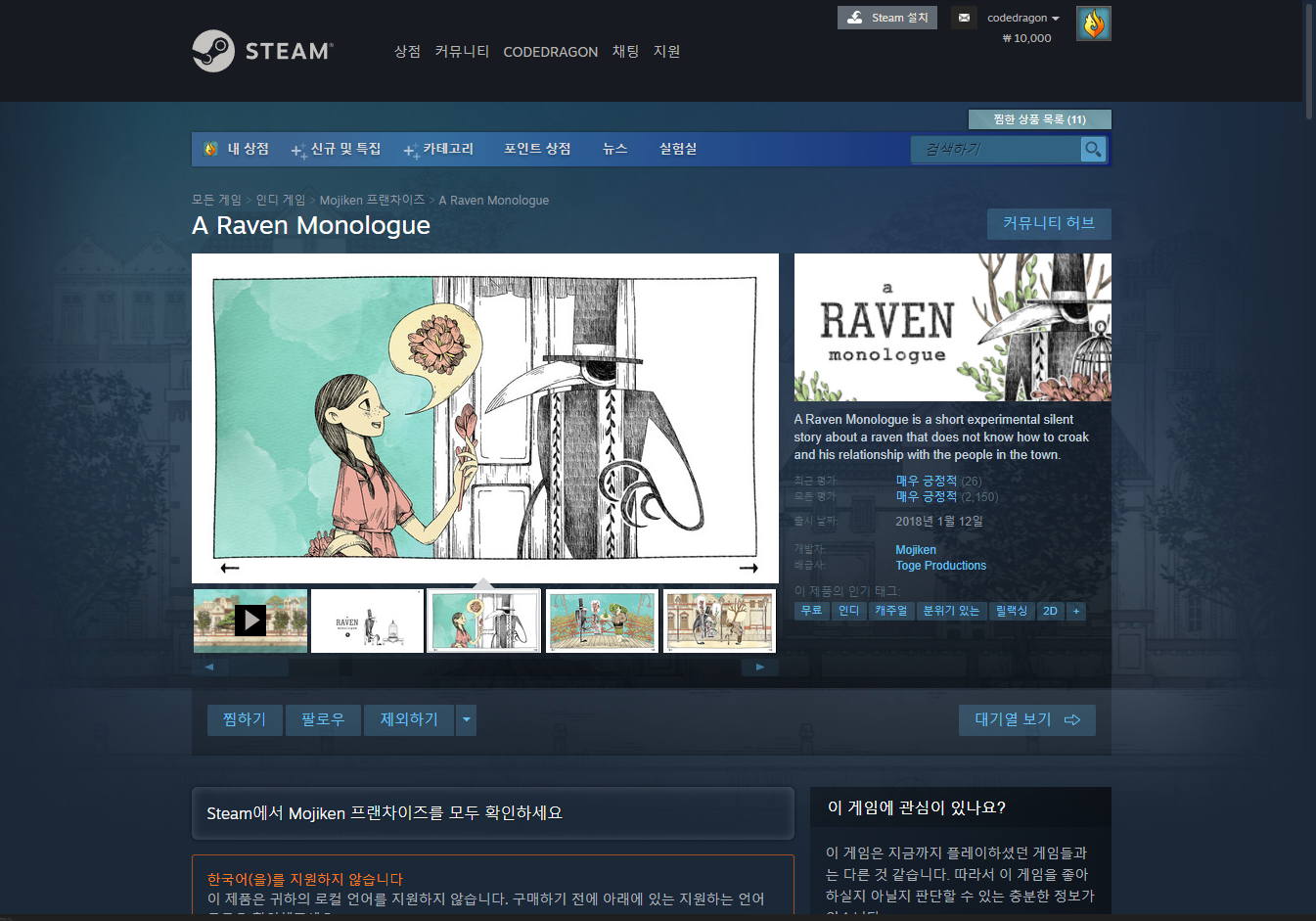
Task: Click the main game screenshot image
Action: click(x=485, y=418)
